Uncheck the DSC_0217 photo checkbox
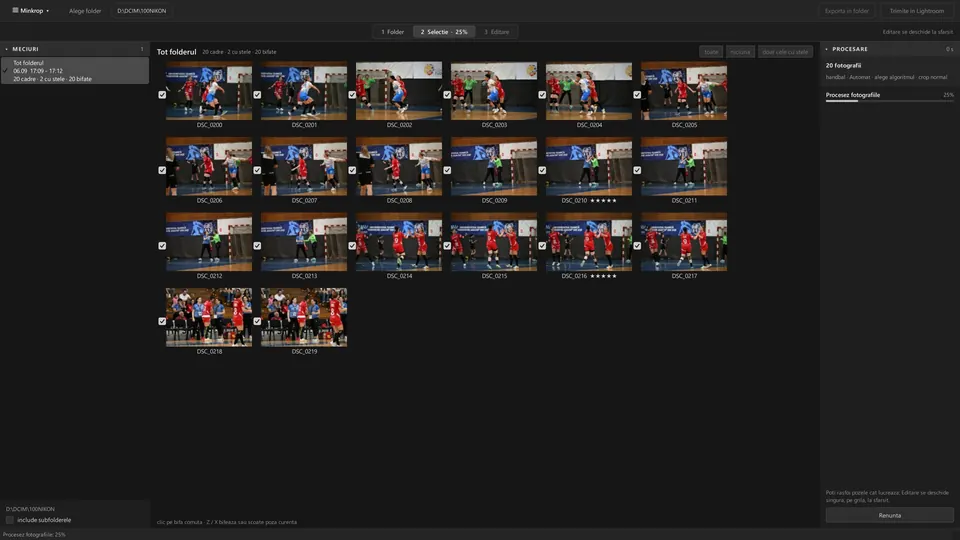The height and width of the screenshot is (540, 960). (x=637, y=246)
